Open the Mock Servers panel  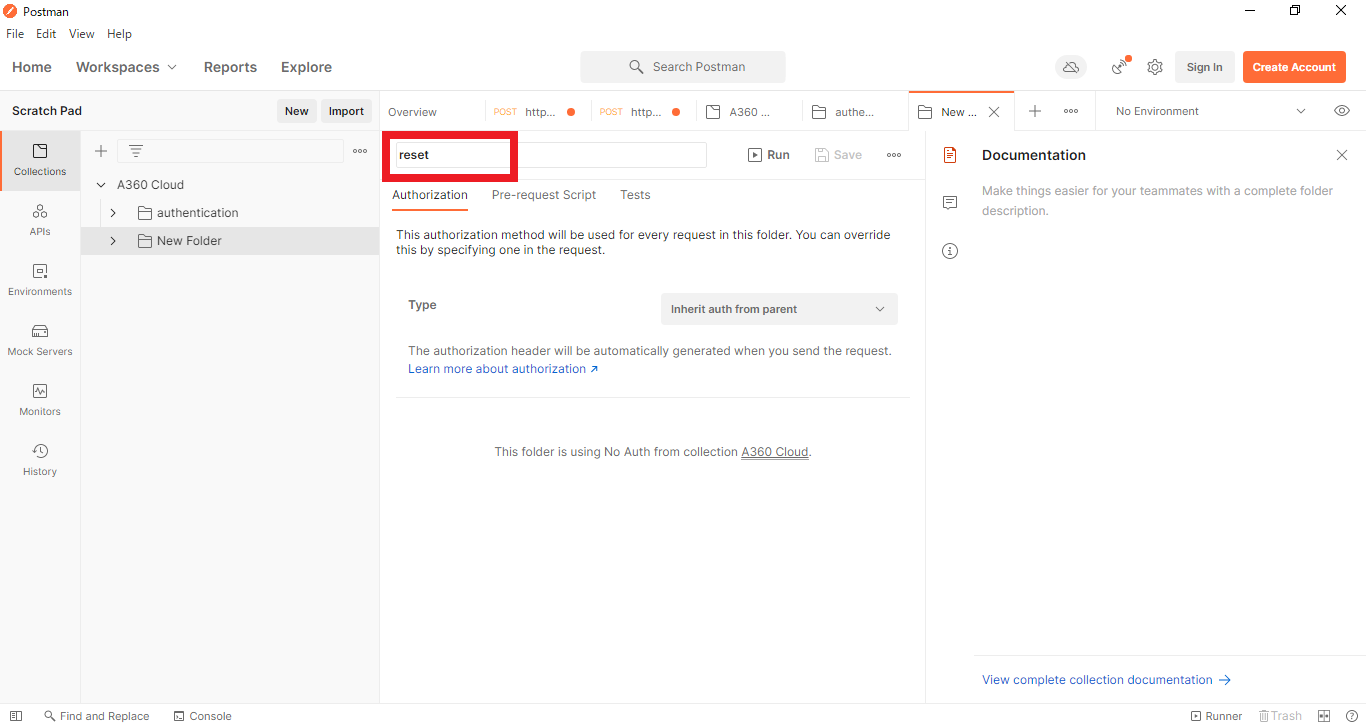pyautogui.click(x=40, y=340)
